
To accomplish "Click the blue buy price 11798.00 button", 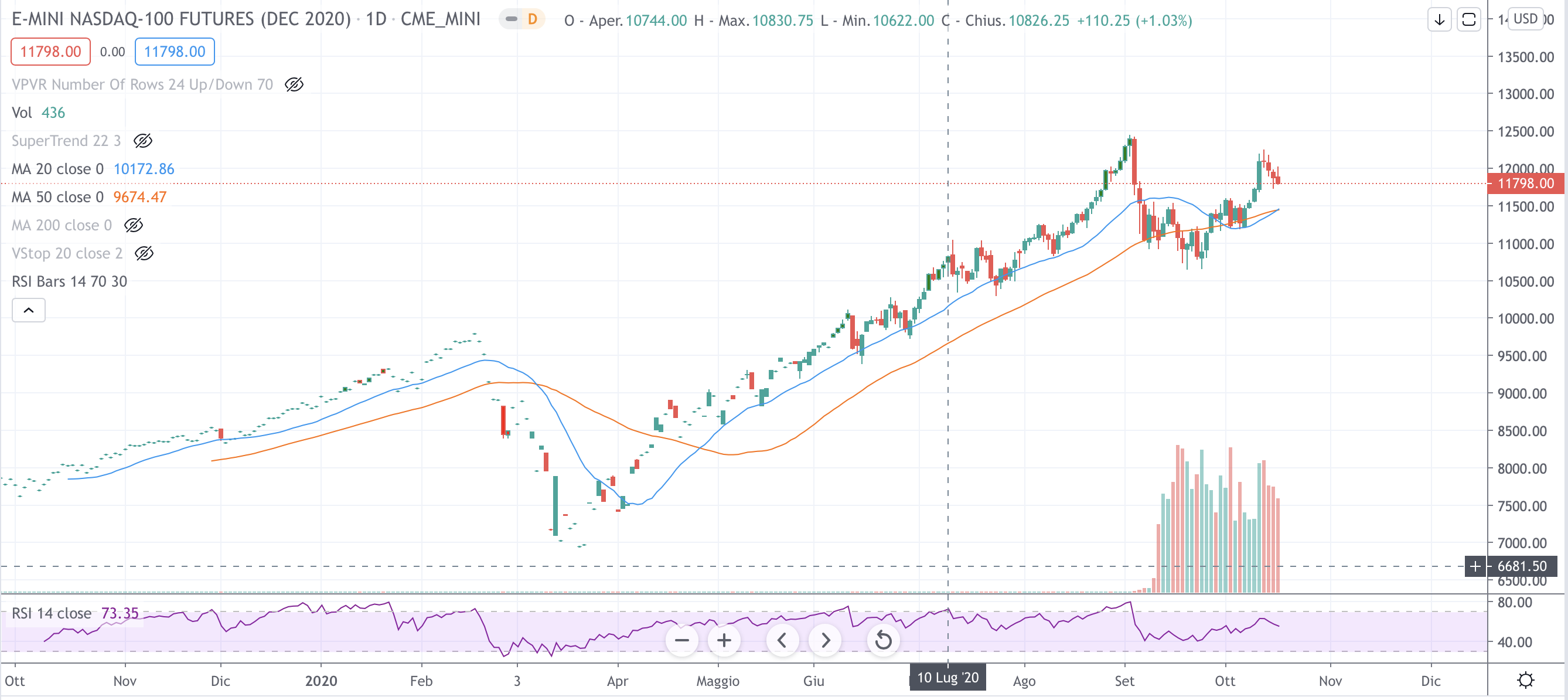I will 175,52.
